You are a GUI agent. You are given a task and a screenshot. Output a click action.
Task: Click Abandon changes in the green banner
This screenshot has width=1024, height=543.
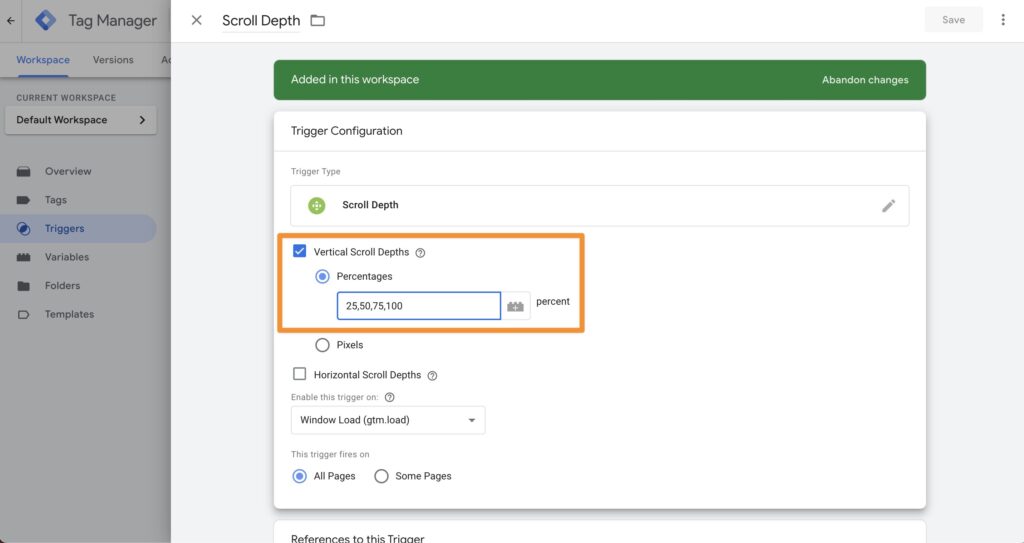(x=865, y=80)
